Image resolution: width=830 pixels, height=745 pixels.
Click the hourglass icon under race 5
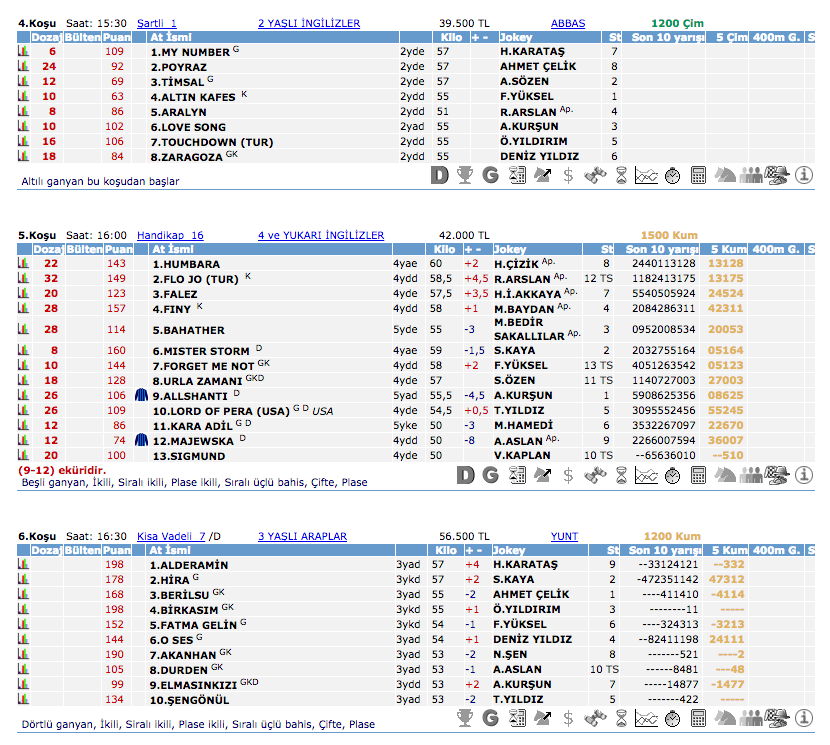pos(621,475)
